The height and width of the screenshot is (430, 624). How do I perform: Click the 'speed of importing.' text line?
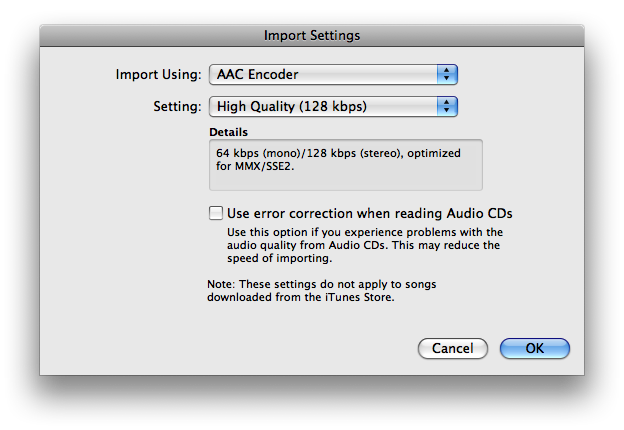pos(277,259)
